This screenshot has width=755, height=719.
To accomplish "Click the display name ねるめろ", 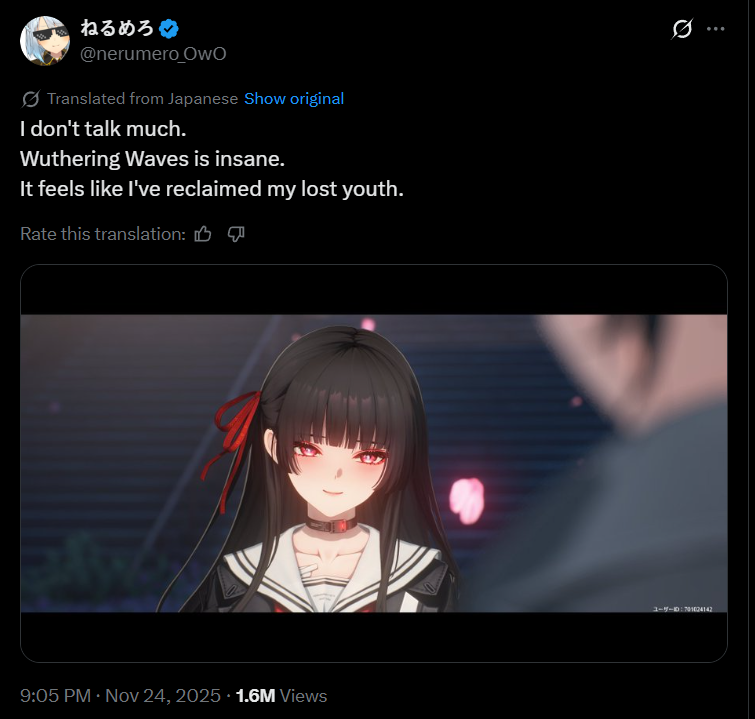I will pyautogui.click(x=117, y=28).
